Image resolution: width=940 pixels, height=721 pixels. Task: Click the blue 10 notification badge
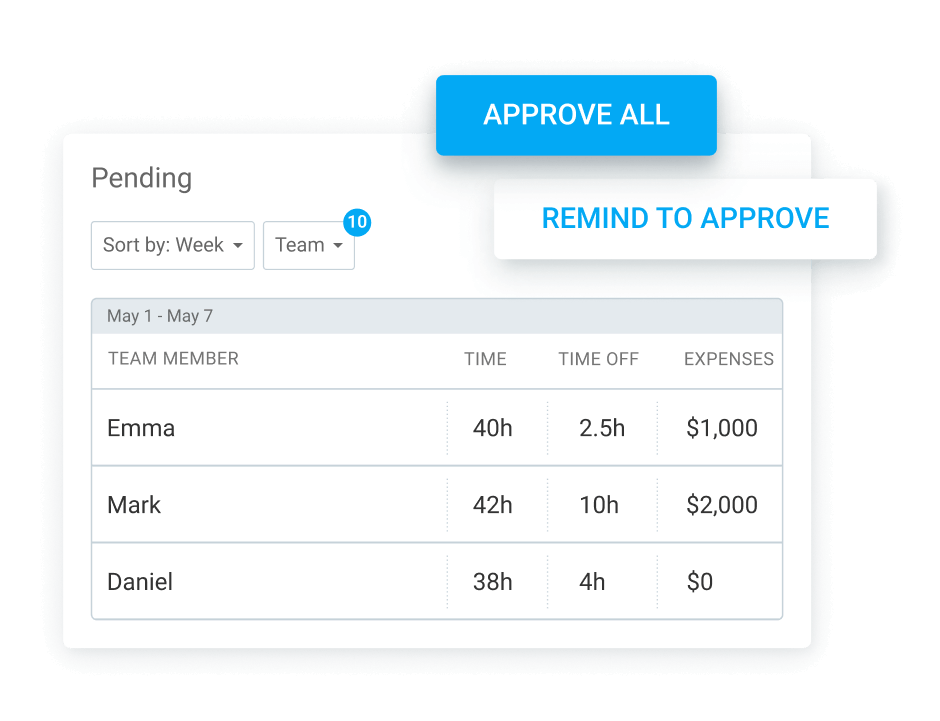(x=357, y=222)
